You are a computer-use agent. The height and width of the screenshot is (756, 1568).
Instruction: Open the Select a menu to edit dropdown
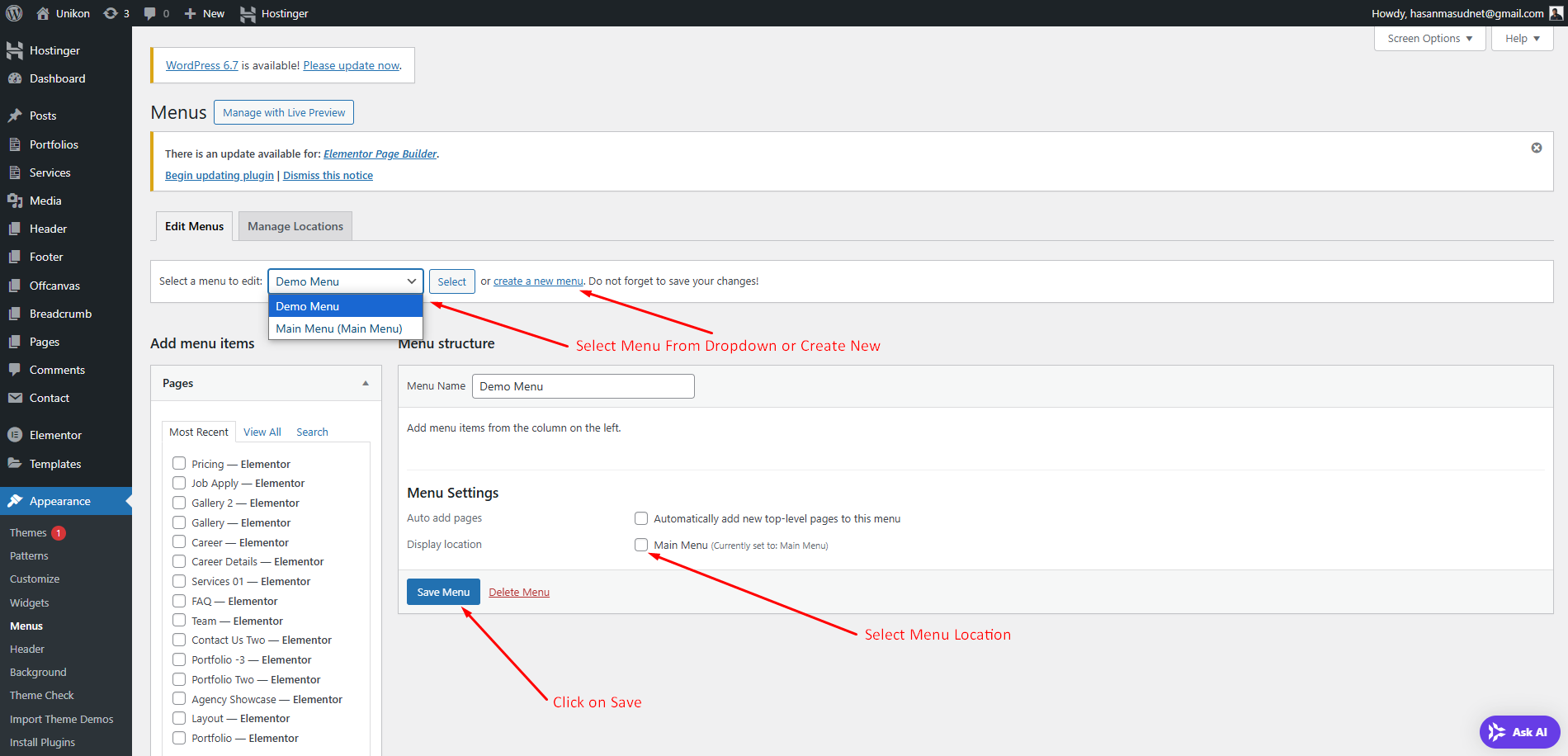click(345, 281)
